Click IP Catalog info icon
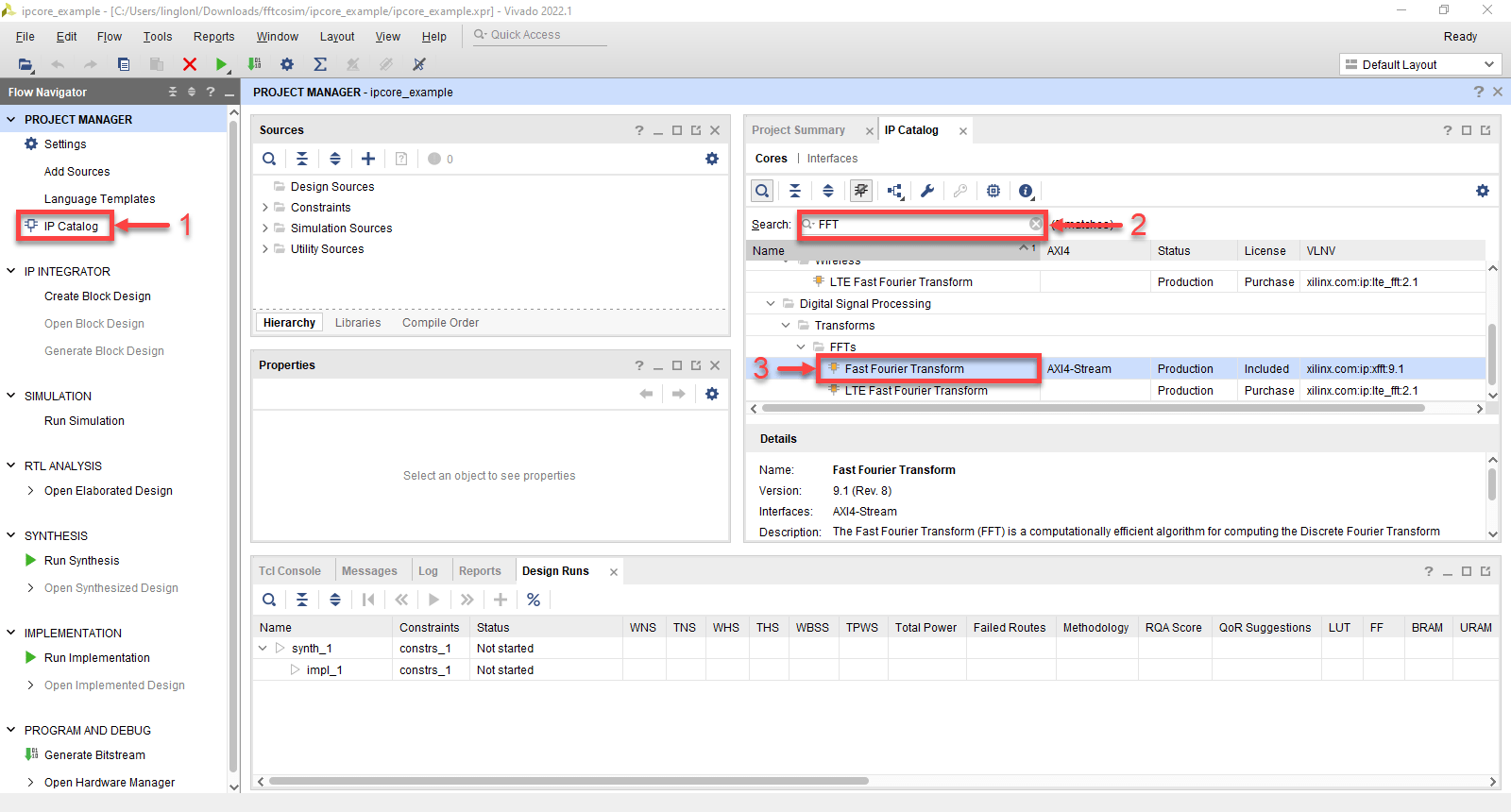 coord(1027,191)
